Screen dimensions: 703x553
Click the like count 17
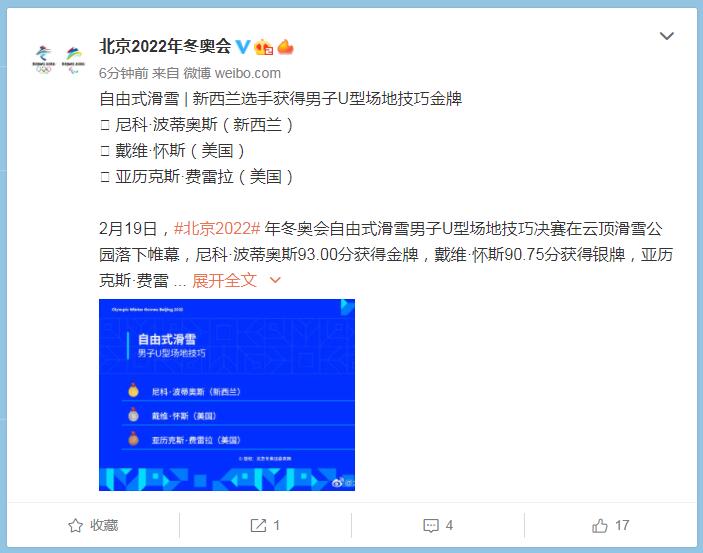point(622,525)
